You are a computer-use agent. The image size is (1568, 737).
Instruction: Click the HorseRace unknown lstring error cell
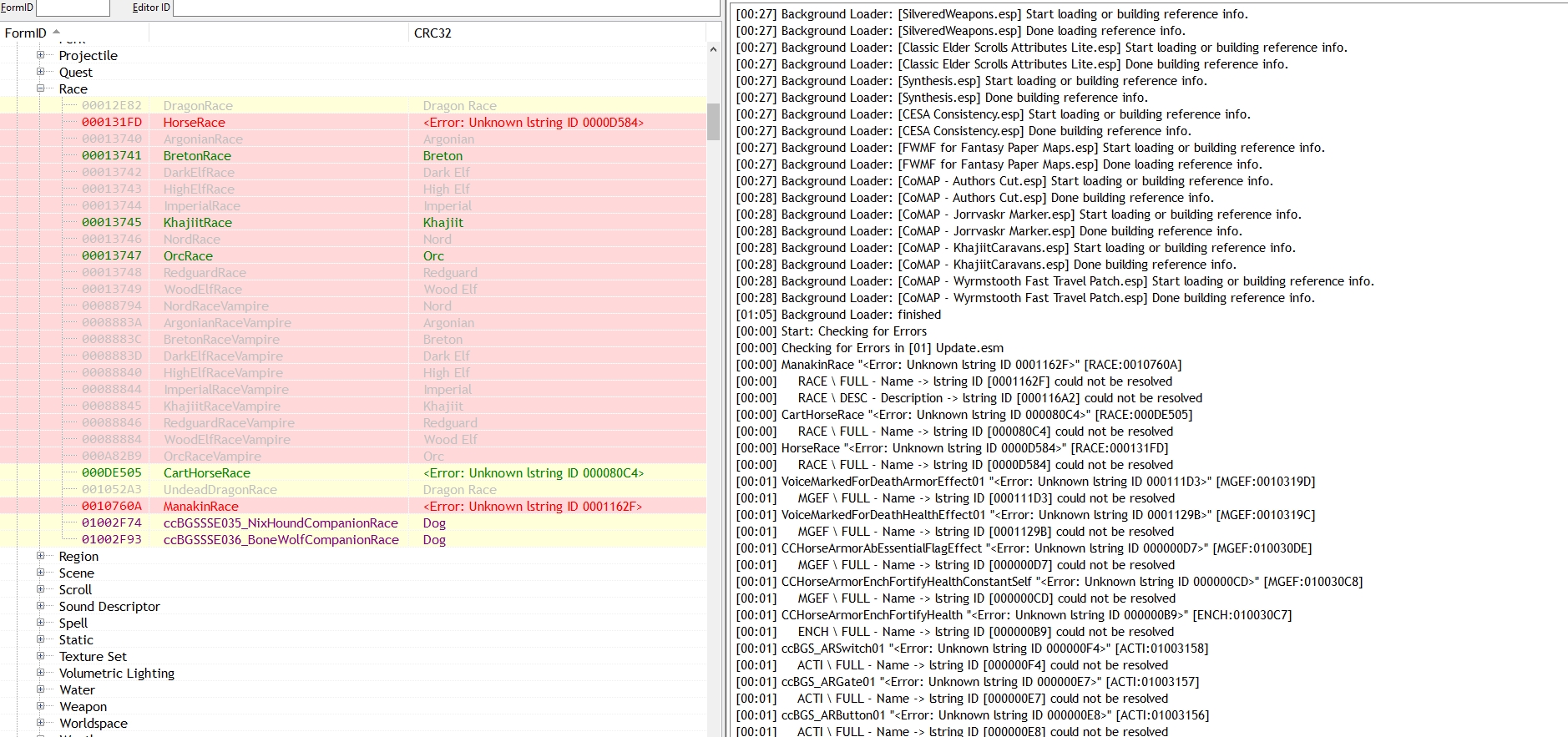[534, 122]
